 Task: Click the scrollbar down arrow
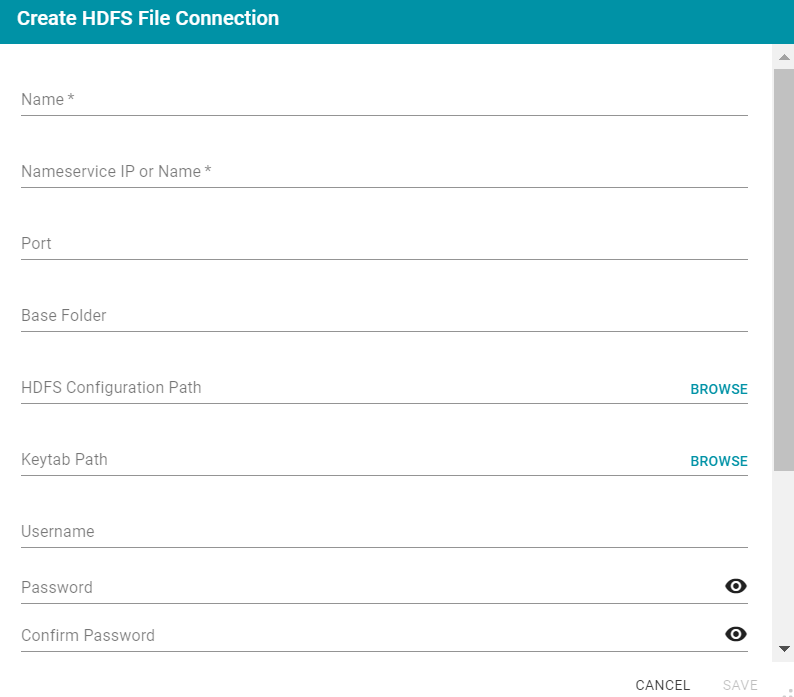tap(784, 649)
